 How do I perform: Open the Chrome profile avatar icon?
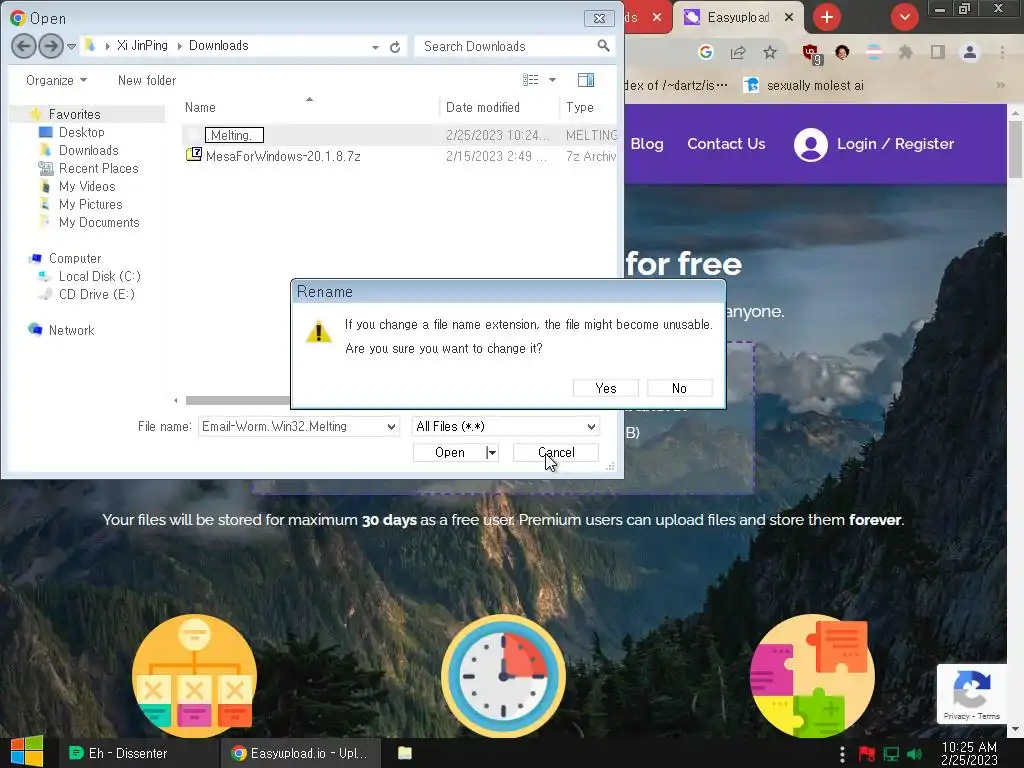click(x=970, y=52)
